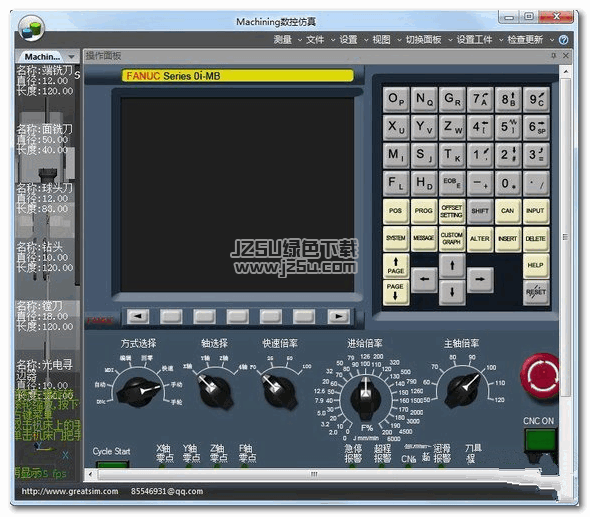Click the right soft key arrow

(338, 316)
